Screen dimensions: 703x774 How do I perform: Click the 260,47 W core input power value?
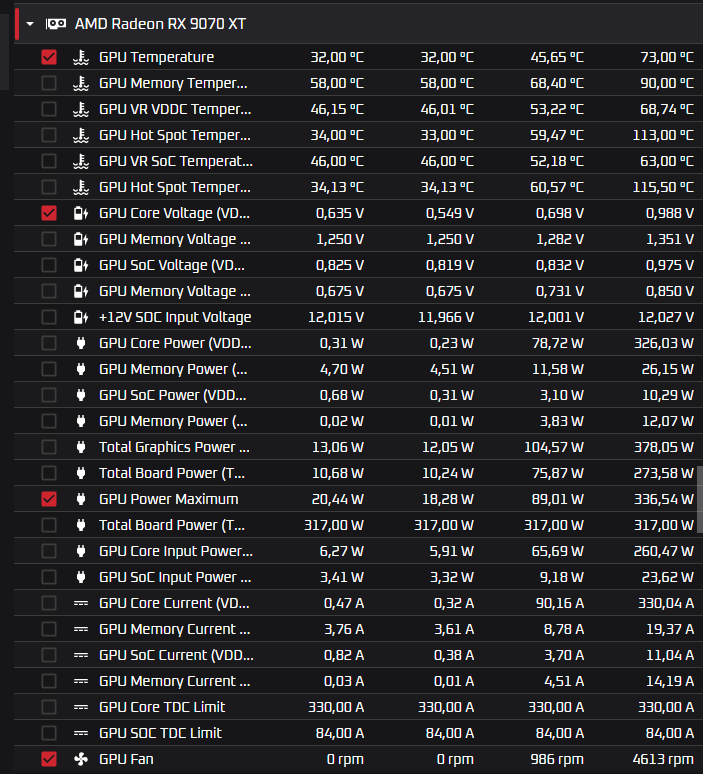click(x=664, y=551)
